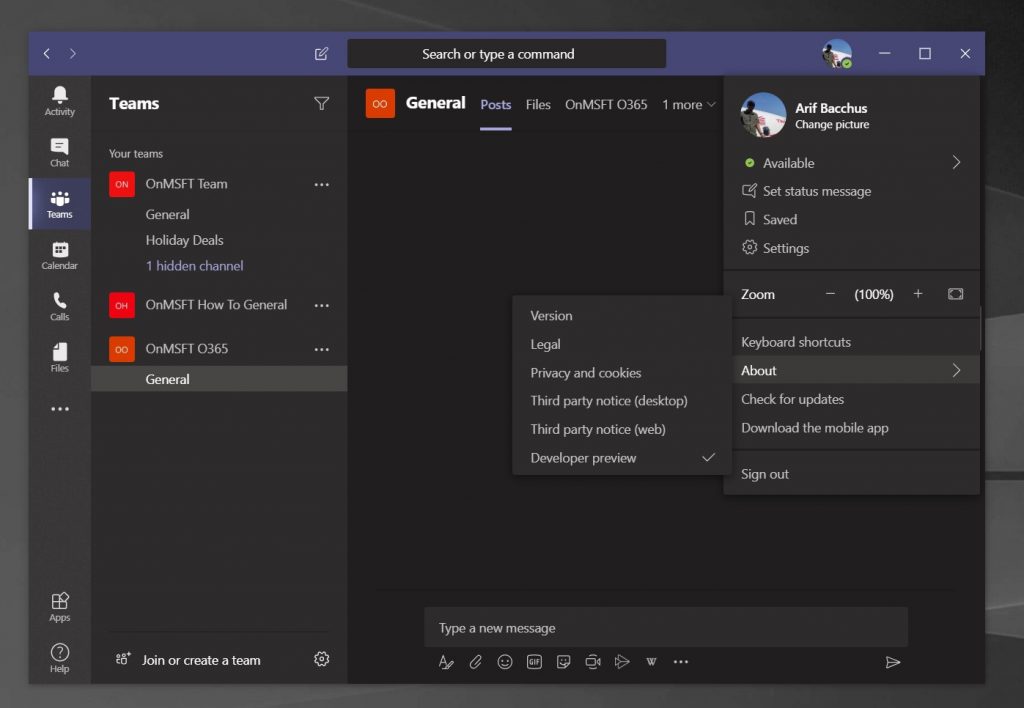Open the emoji picker
The height and width of the screenshot is (708, 1024).
pyautogui.click(x=505, y=662)
